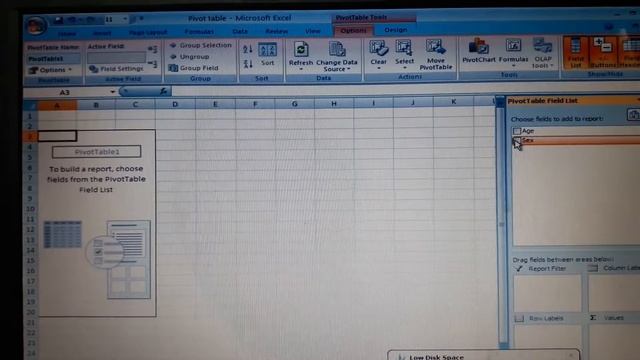This screenshot has width=640, height=360.
Task: Open PivotTable Options dropdown
Action: click(50, 70)
